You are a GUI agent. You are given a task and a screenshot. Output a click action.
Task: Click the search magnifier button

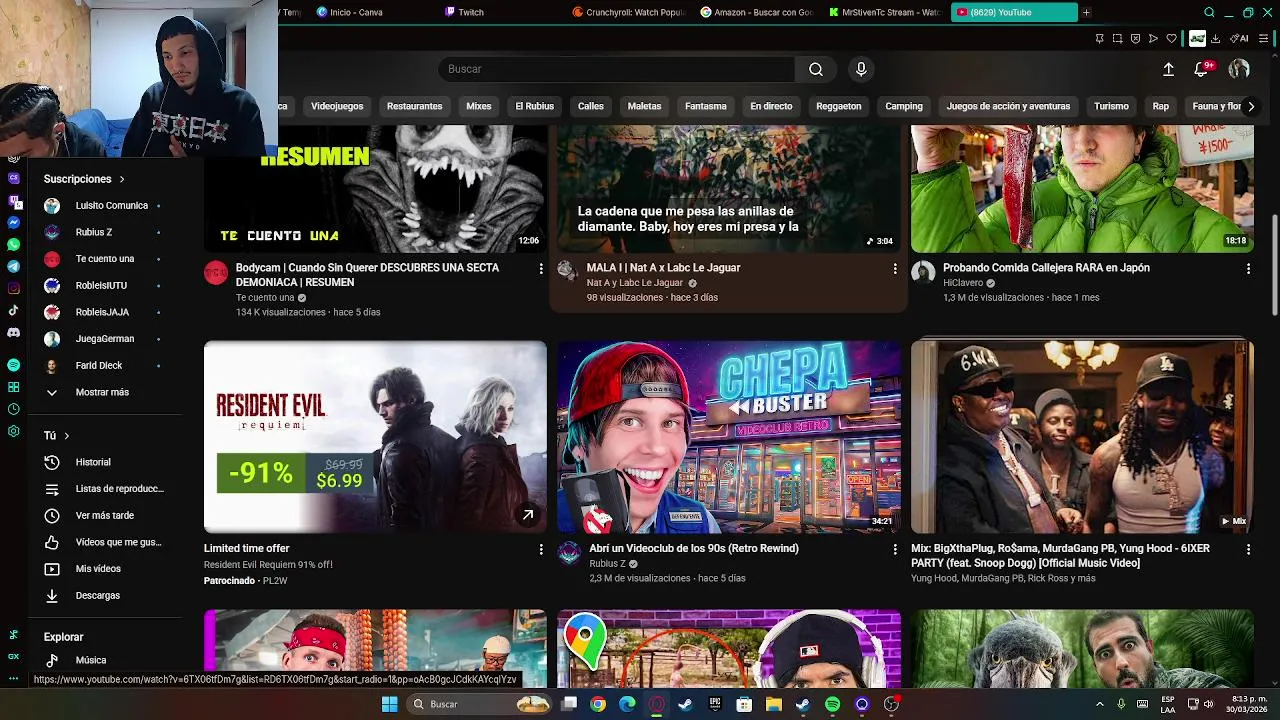click(x=816, y=69)
